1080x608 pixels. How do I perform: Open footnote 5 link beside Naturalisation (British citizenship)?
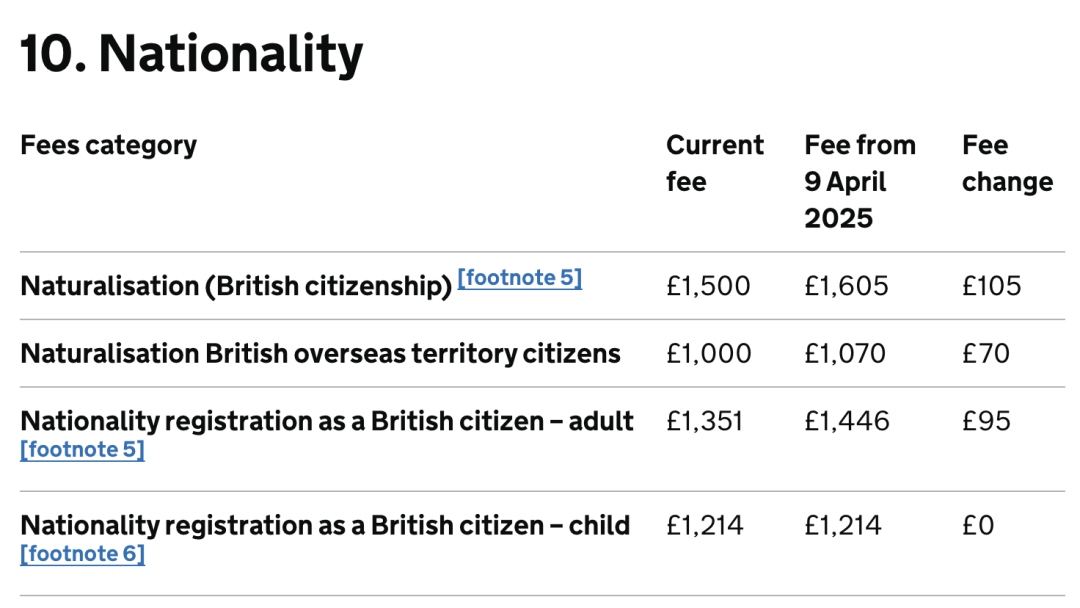pos(519,278)
